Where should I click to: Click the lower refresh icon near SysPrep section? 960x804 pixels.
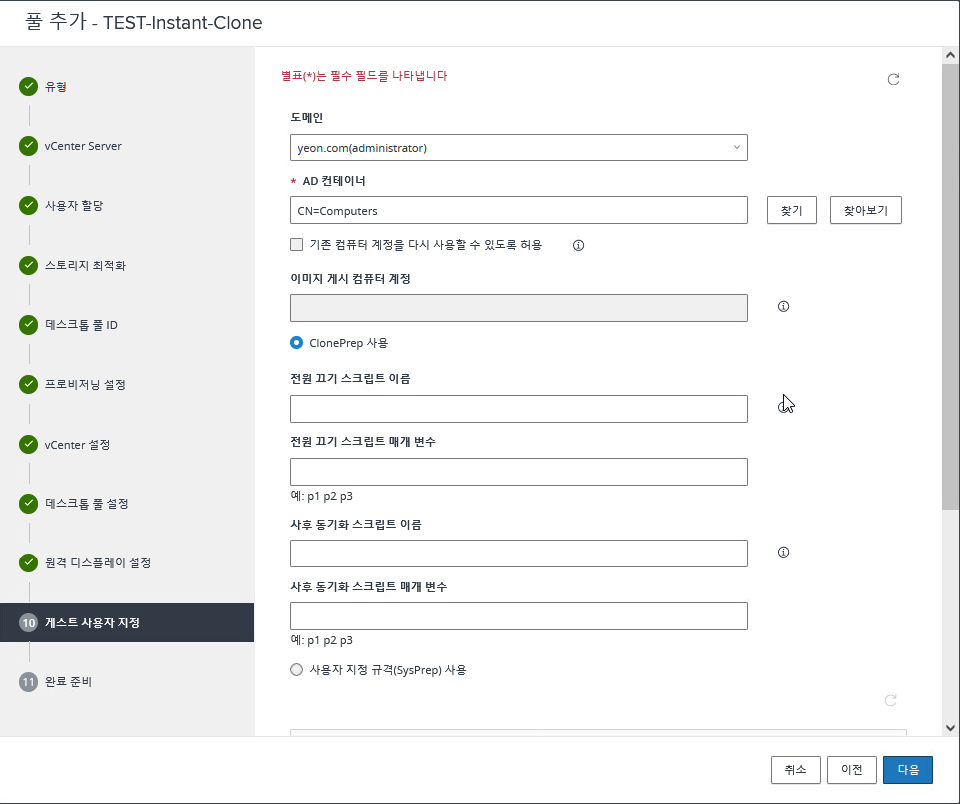891,700
